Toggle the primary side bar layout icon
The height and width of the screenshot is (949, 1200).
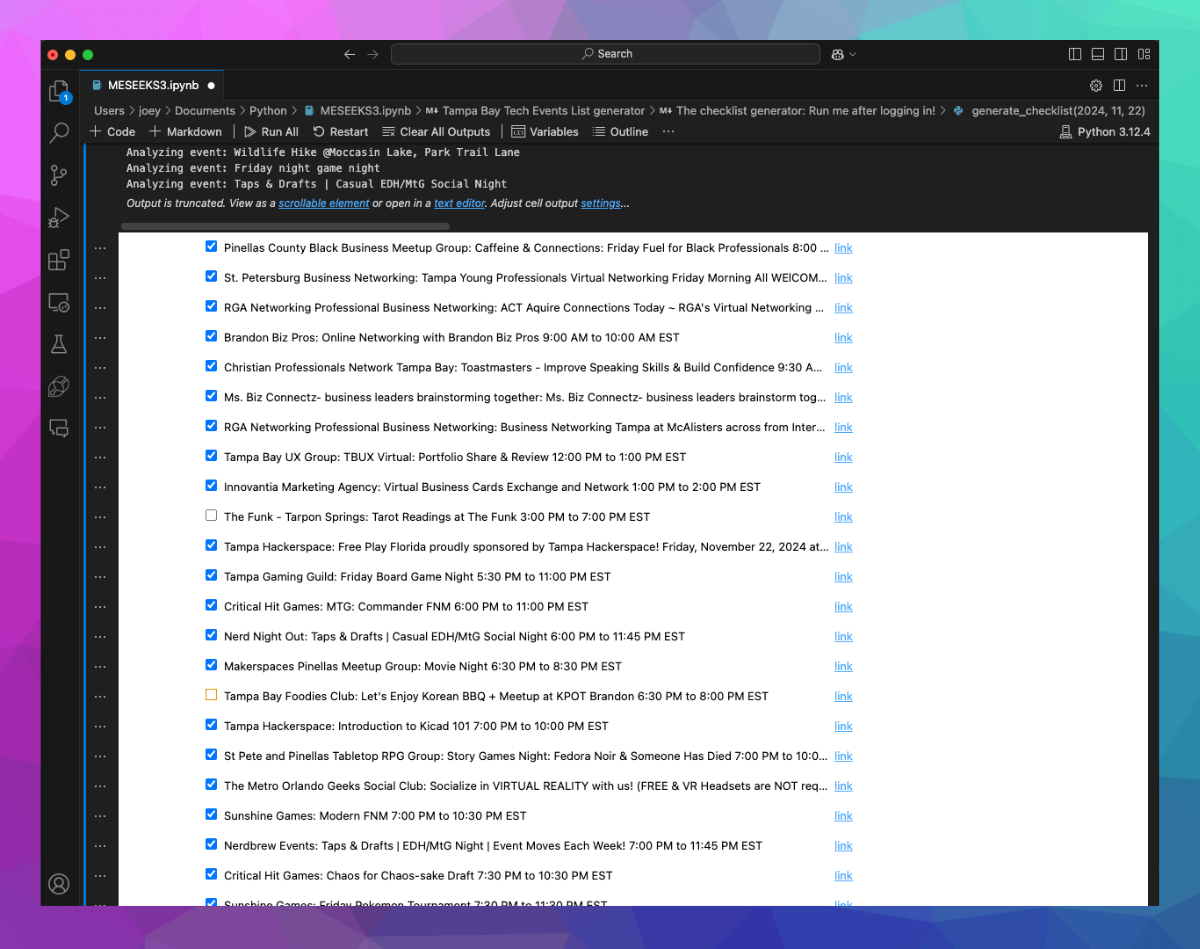[1075, 54]
